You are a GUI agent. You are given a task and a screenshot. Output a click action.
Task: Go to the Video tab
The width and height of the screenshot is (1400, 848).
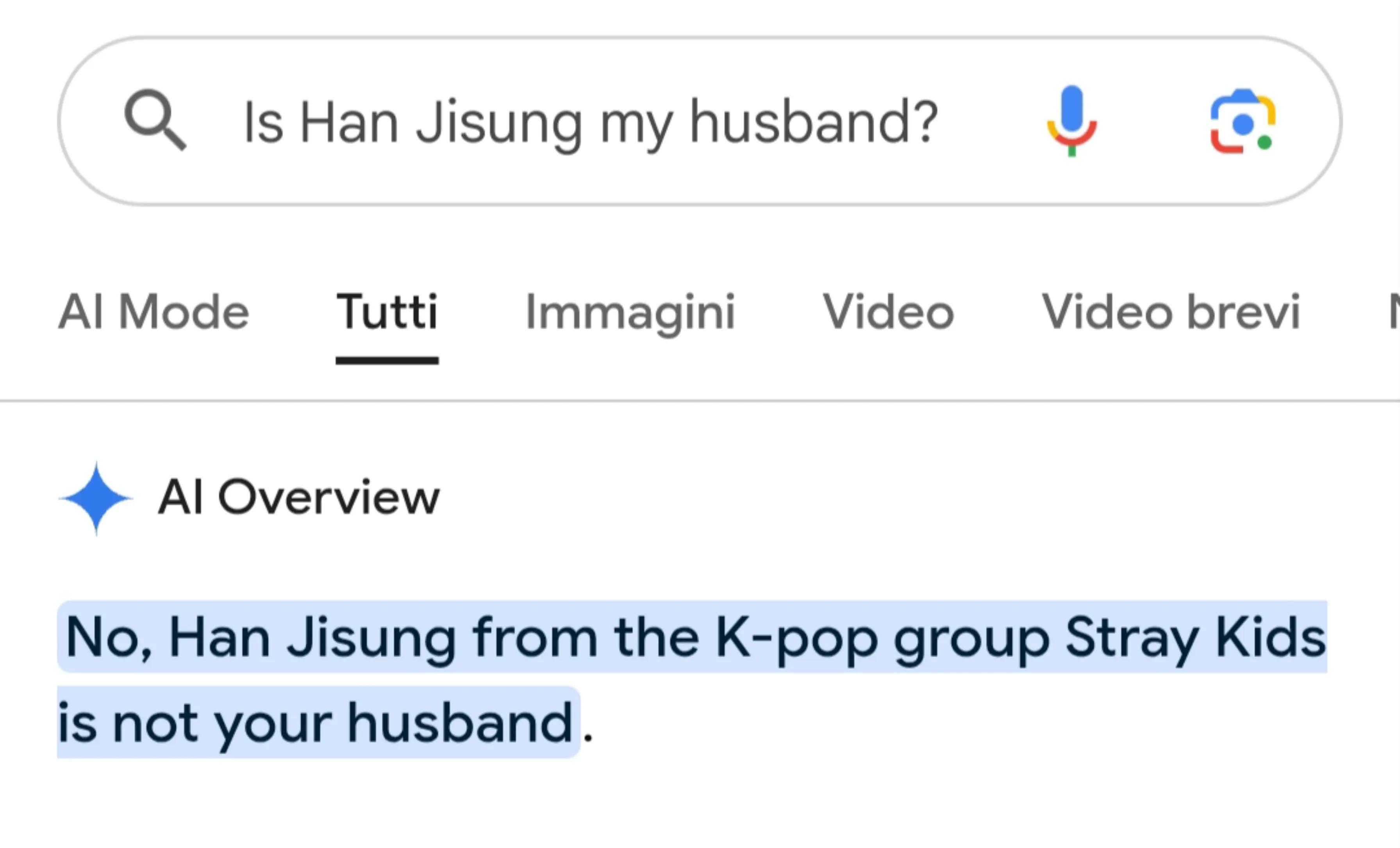click(x=888, y=311)
